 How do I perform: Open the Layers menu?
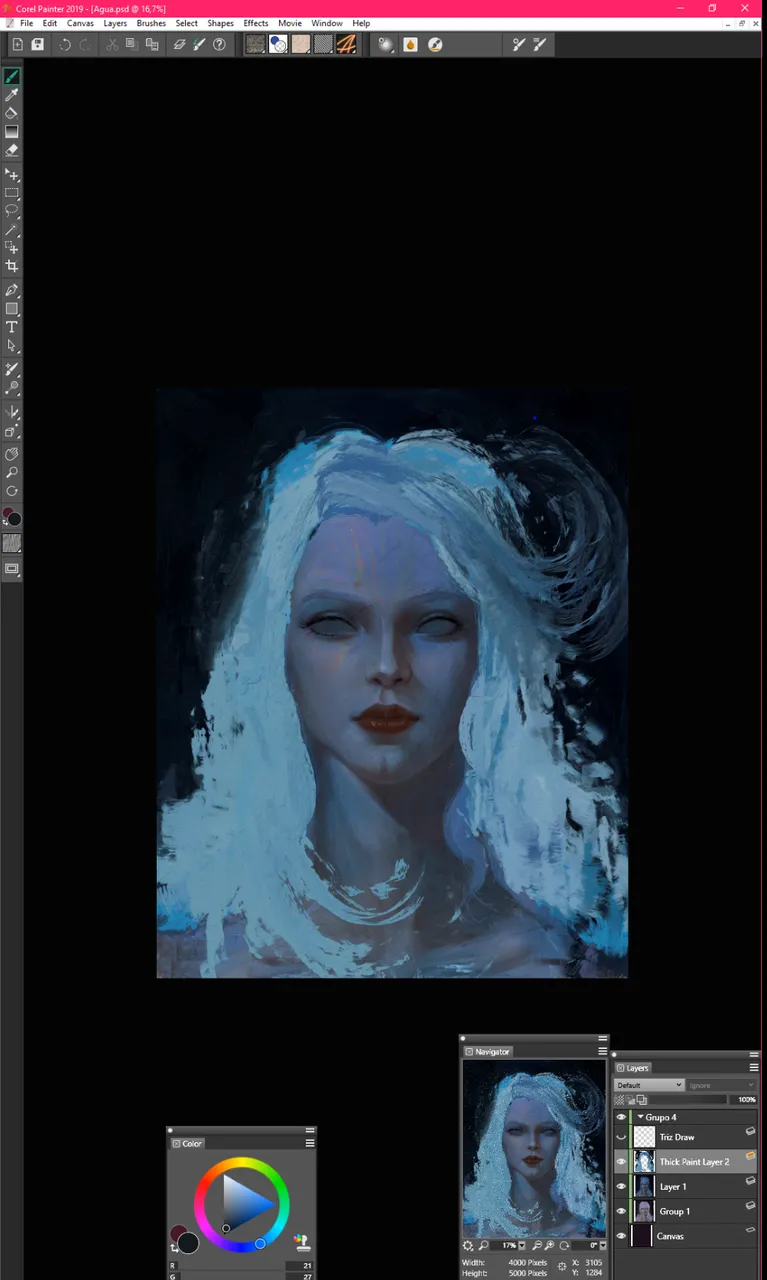(115, 23)
